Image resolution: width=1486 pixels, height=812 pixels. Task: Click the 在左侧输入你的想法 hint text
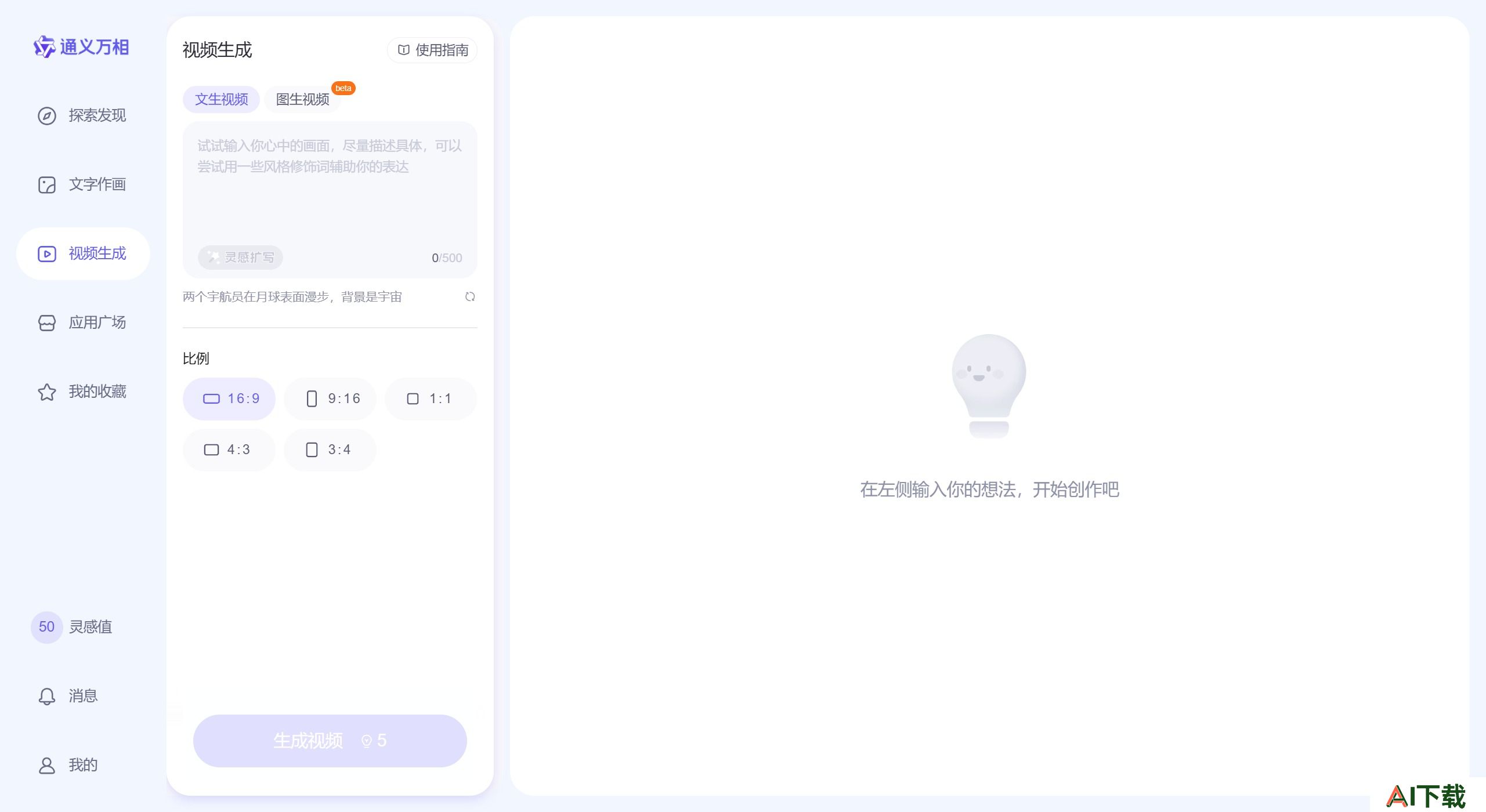tap(989, 490)
